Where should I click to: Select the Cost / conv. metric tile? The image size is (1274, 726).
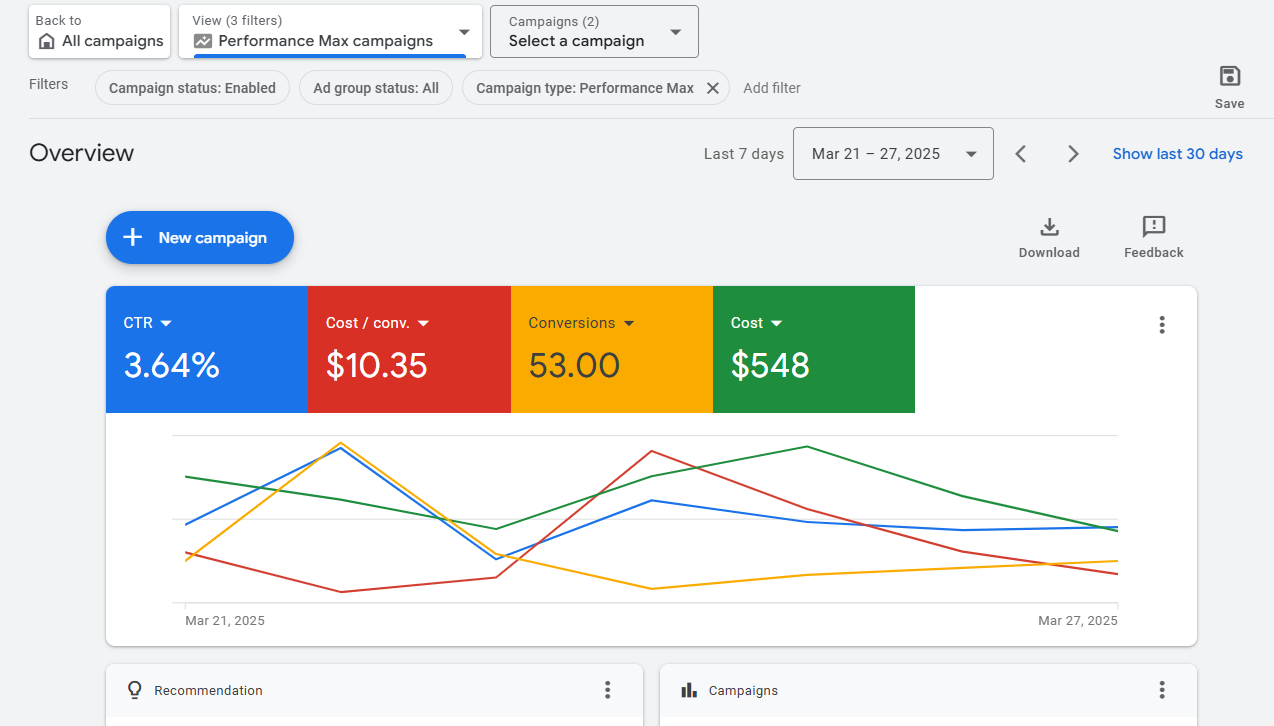click(x=408, y=349)
